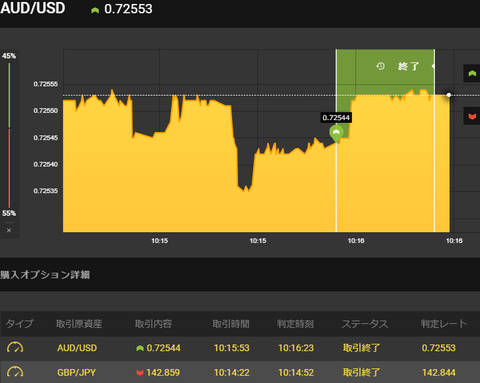Click the red down-arrow Low button
The height and width of the screenshot is (383, 480).
pos(472,116)
